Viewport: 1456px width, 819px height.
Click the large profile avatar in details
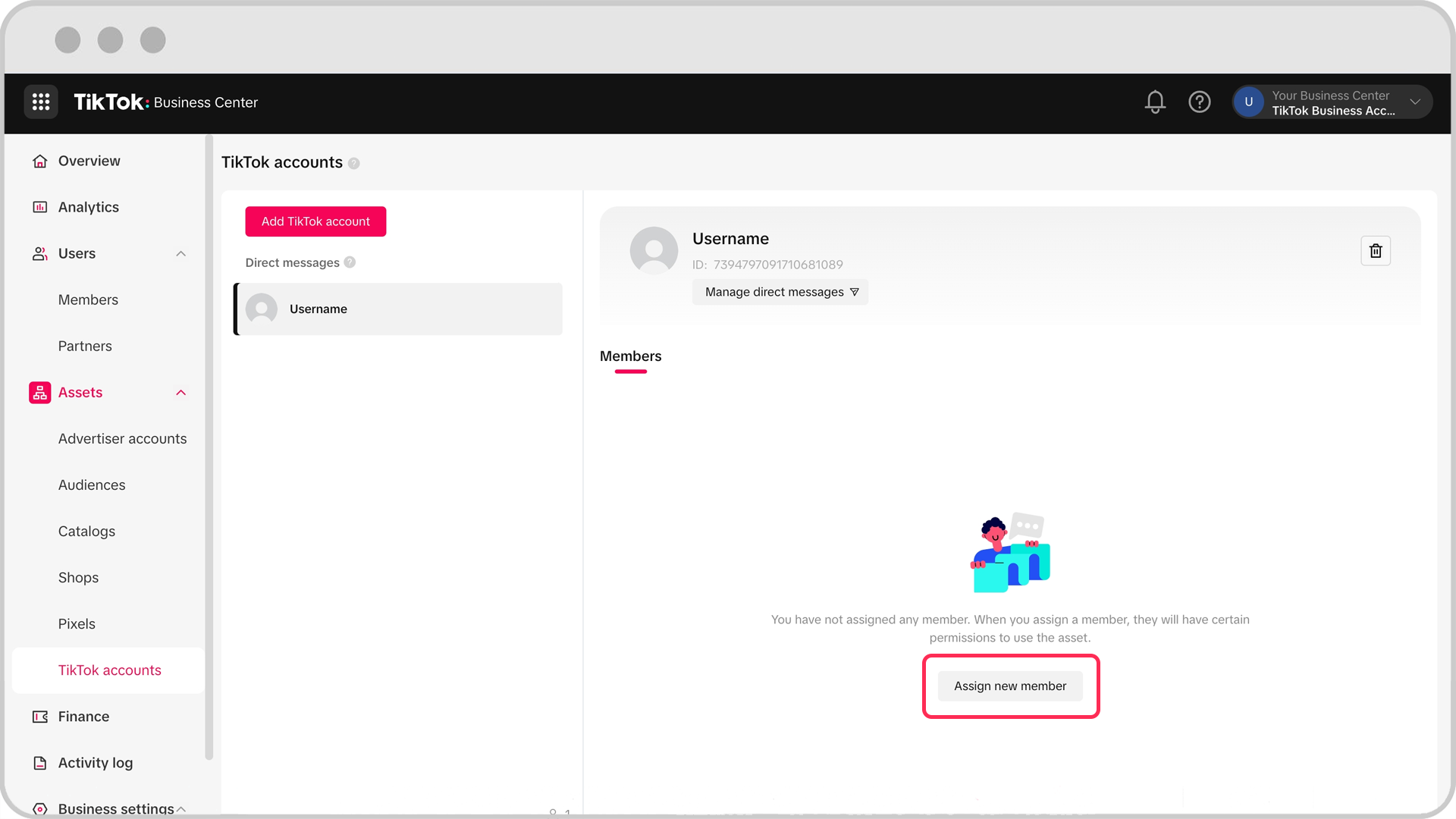(654, 250)
